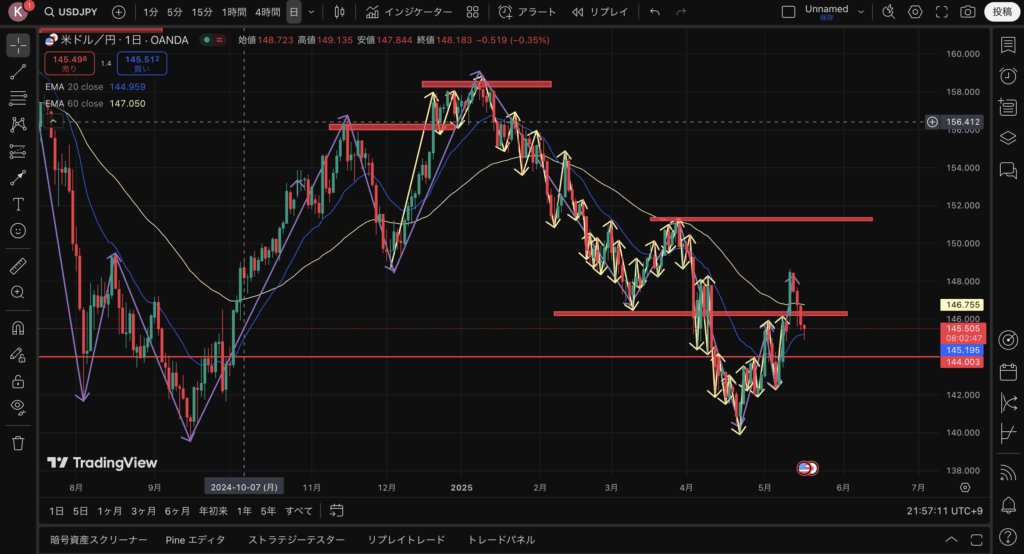Open the alerts clock panel
The width and height of the screenshot is (1024, 554).
(x=1008, y=76)
